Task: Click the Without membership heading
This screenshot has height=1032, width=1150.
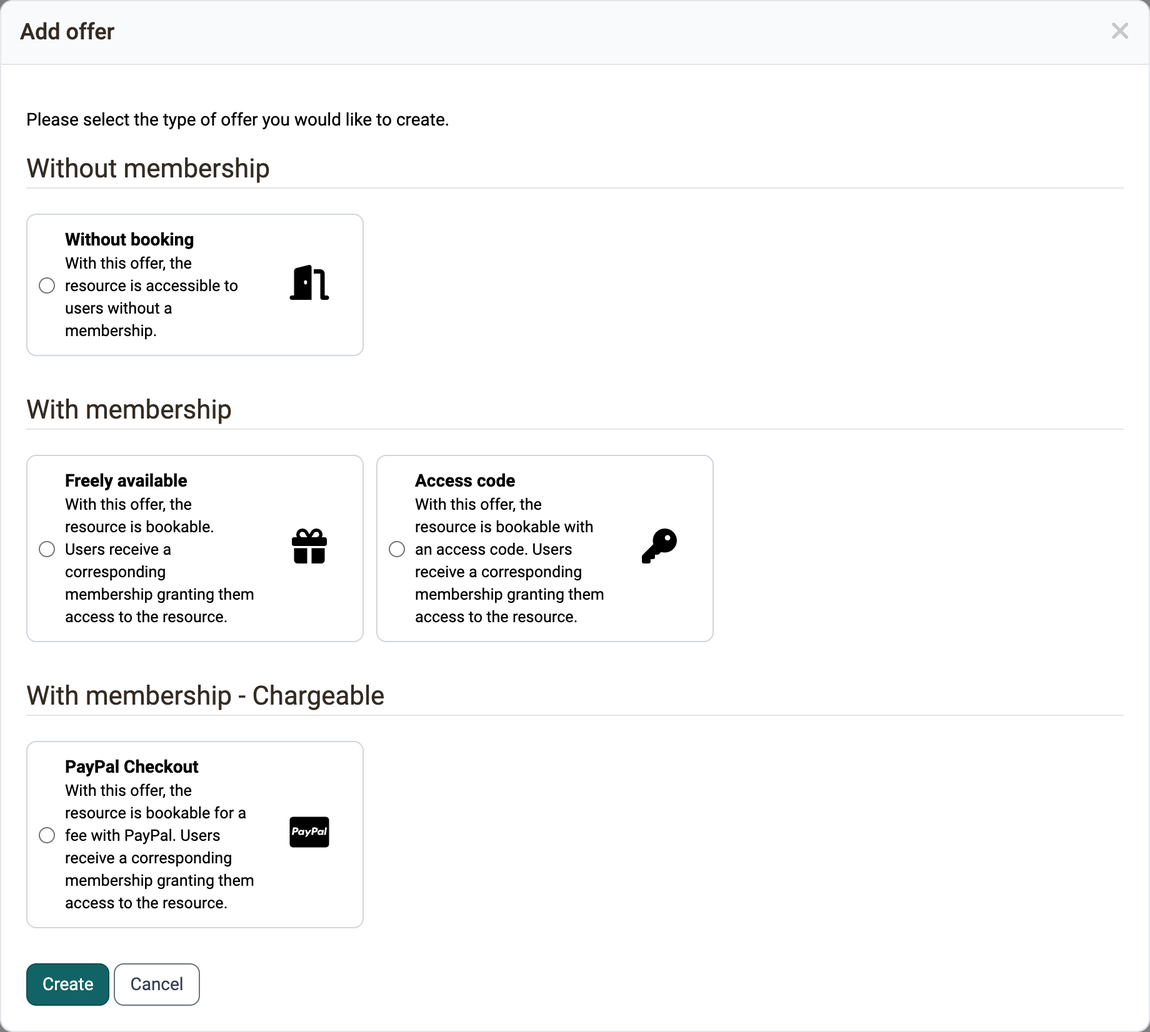Action: pos(148,168)
